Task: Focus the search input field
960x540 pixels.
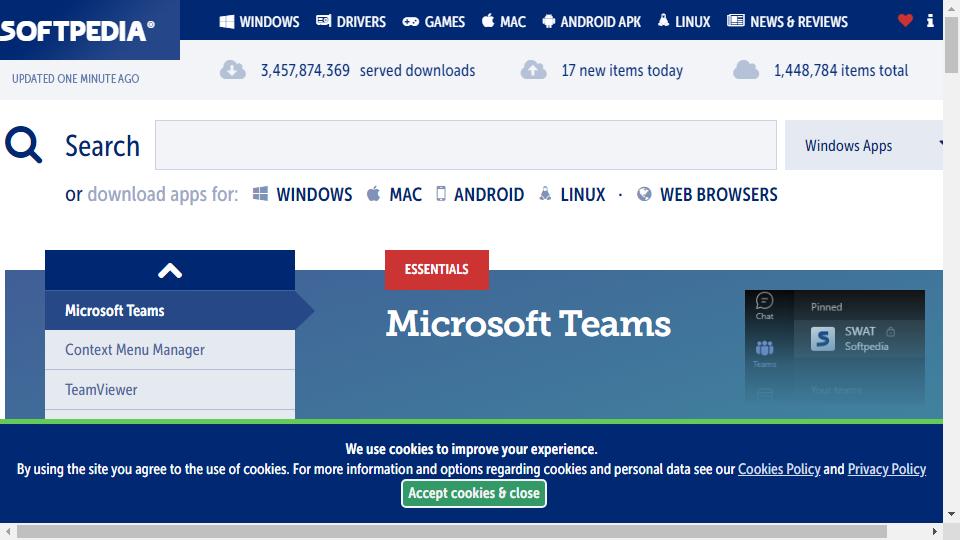Action: pyautogui.click(x=466, y=145)
